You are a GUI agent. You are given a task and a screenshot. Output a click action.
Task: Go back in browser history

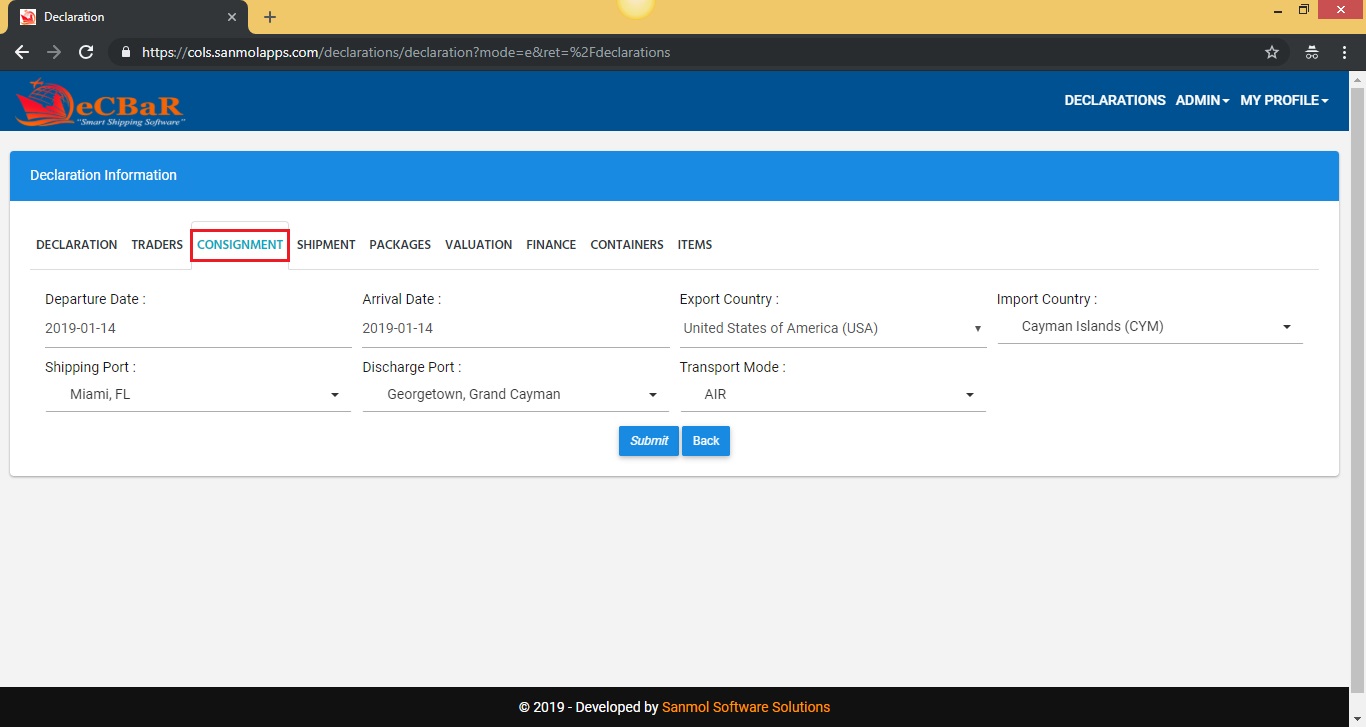pyautogui.click(x=22, y=52)
